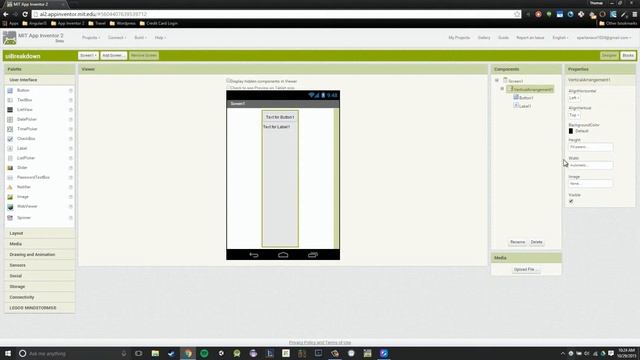Screen dimensions: 640x360
Task: Pick the WebViewer palette component
Action: point(27,207)
